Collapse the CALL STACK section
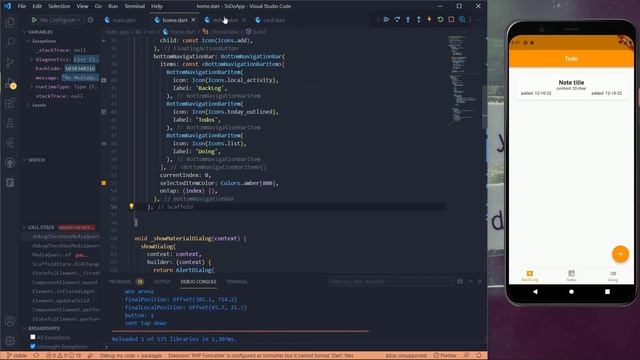The image size is (640, 360). [38, 227]
